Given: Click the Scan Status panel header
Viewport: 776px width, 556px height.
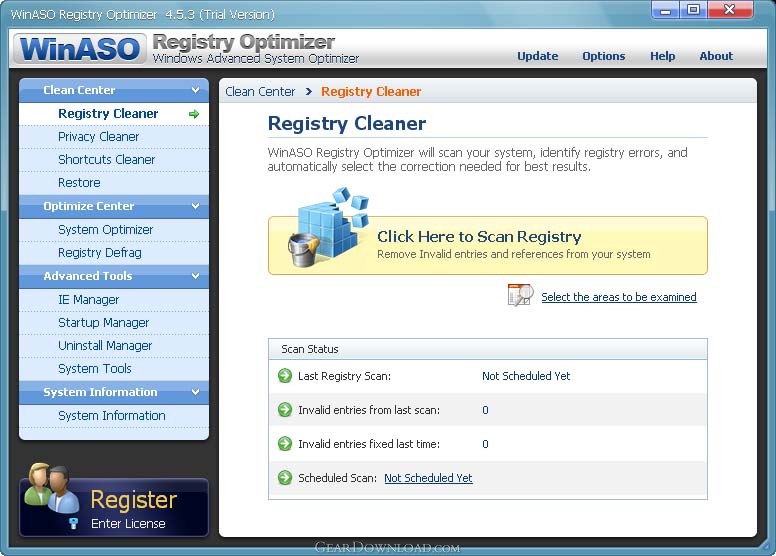Looking at the screenshot, I should click(x=488, y=349).
